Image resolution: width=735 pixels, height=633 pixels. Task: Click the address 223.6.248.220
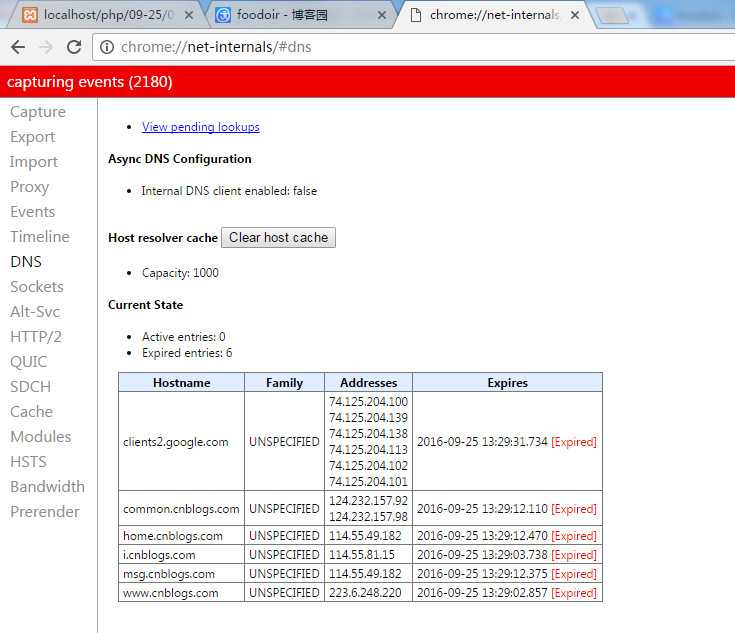(365, 593)
